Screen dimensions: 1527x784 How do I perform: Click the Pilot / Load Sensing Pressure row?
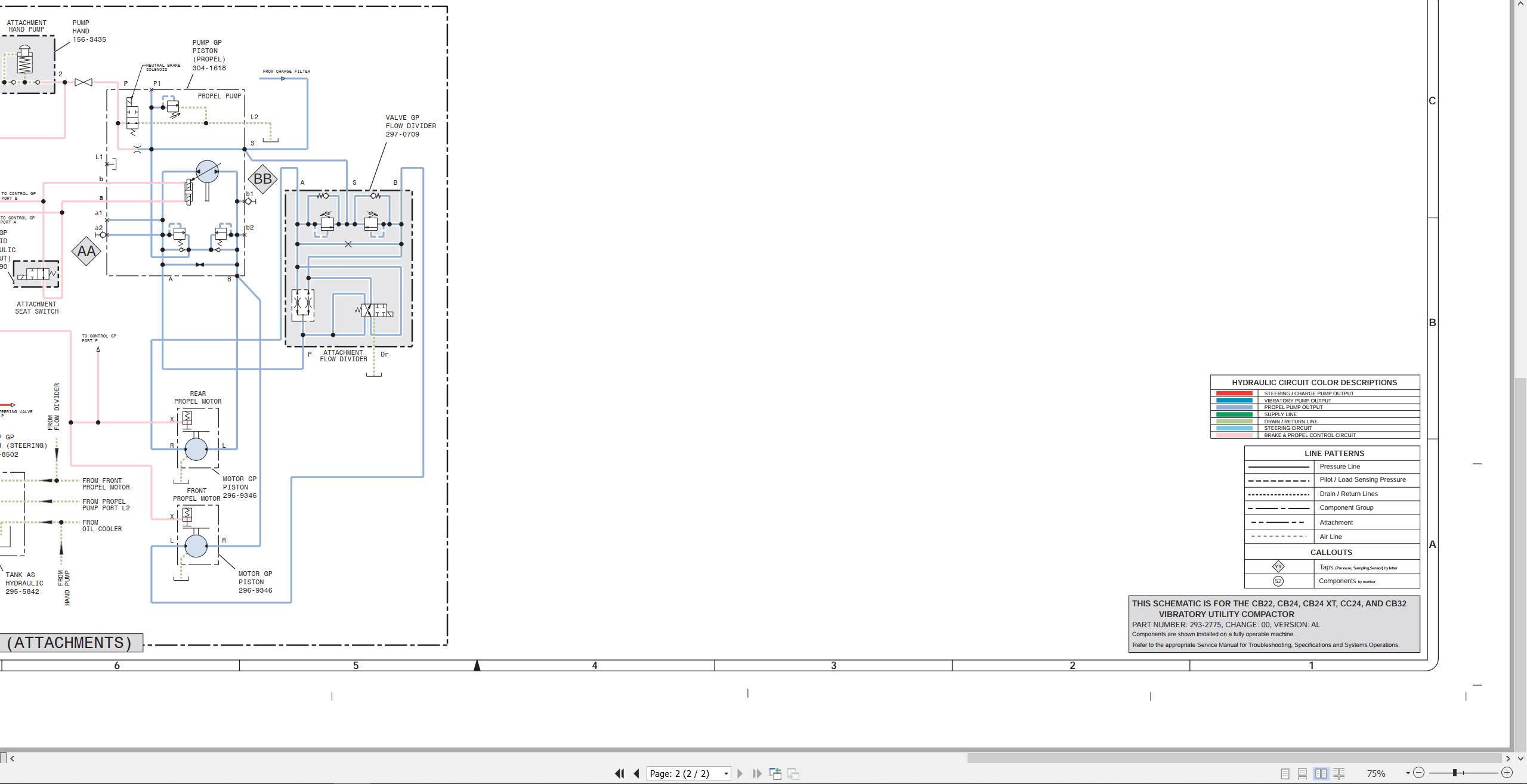pos(1332,480)
